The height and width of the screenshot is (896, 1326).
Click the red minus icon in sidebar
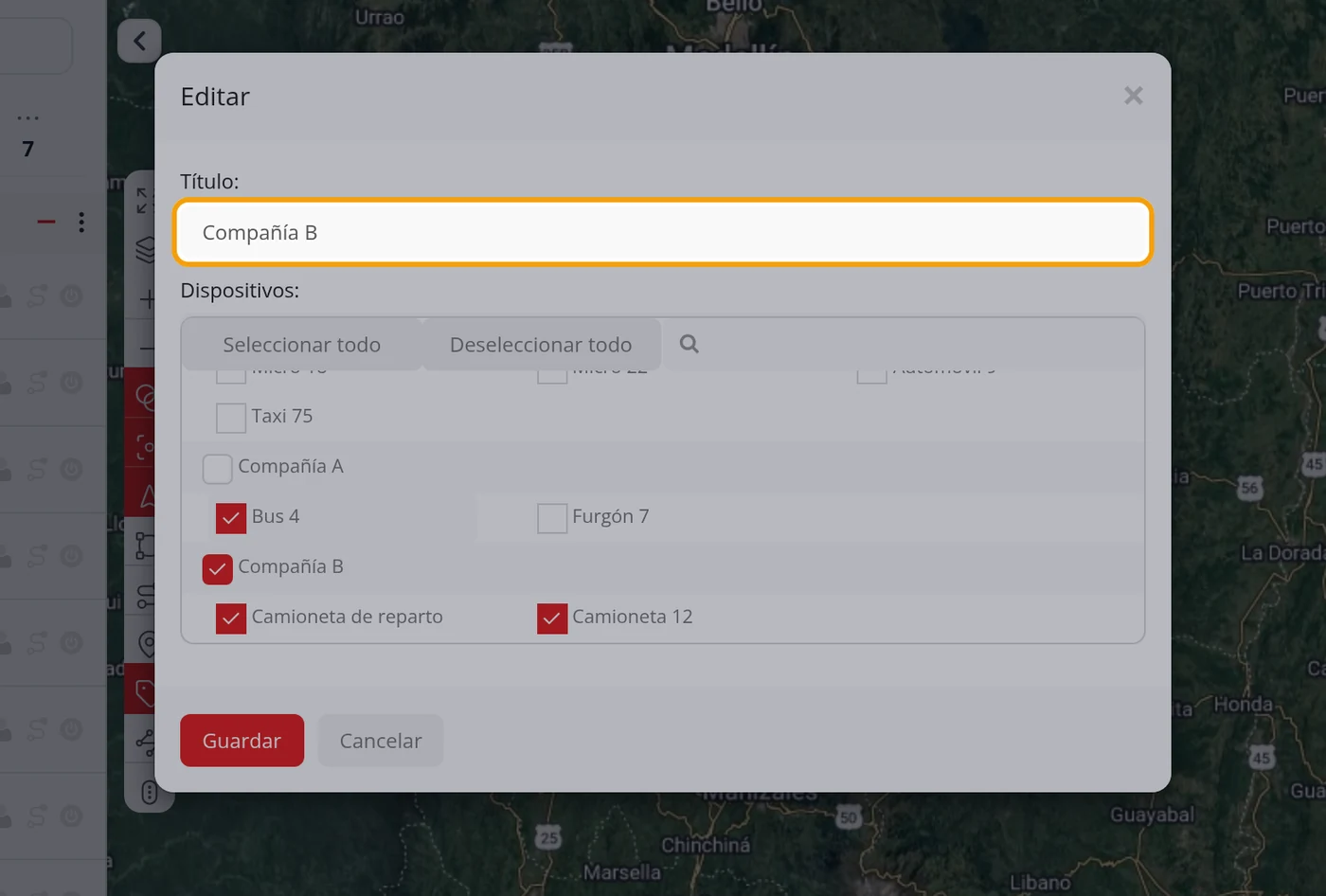(x=46, y=222)
